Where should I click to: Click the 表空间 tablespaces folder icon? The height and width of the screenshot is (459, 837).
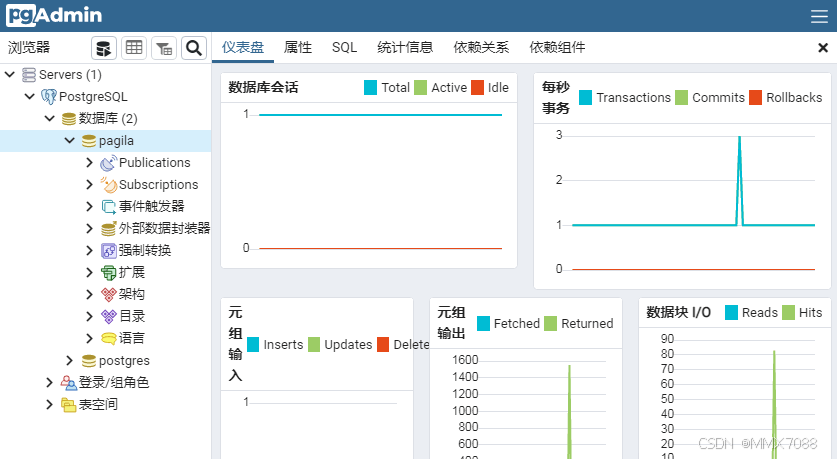[68, 405]
